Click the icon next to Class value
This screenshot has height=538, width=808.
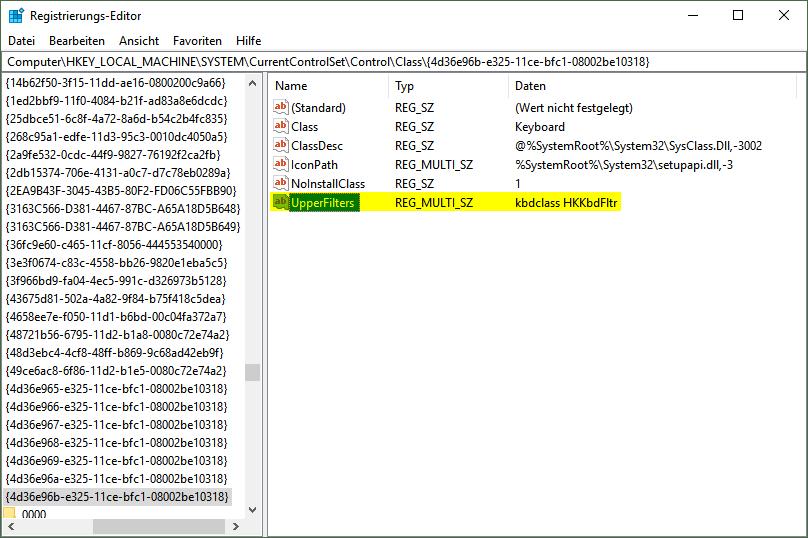(281, 126)
